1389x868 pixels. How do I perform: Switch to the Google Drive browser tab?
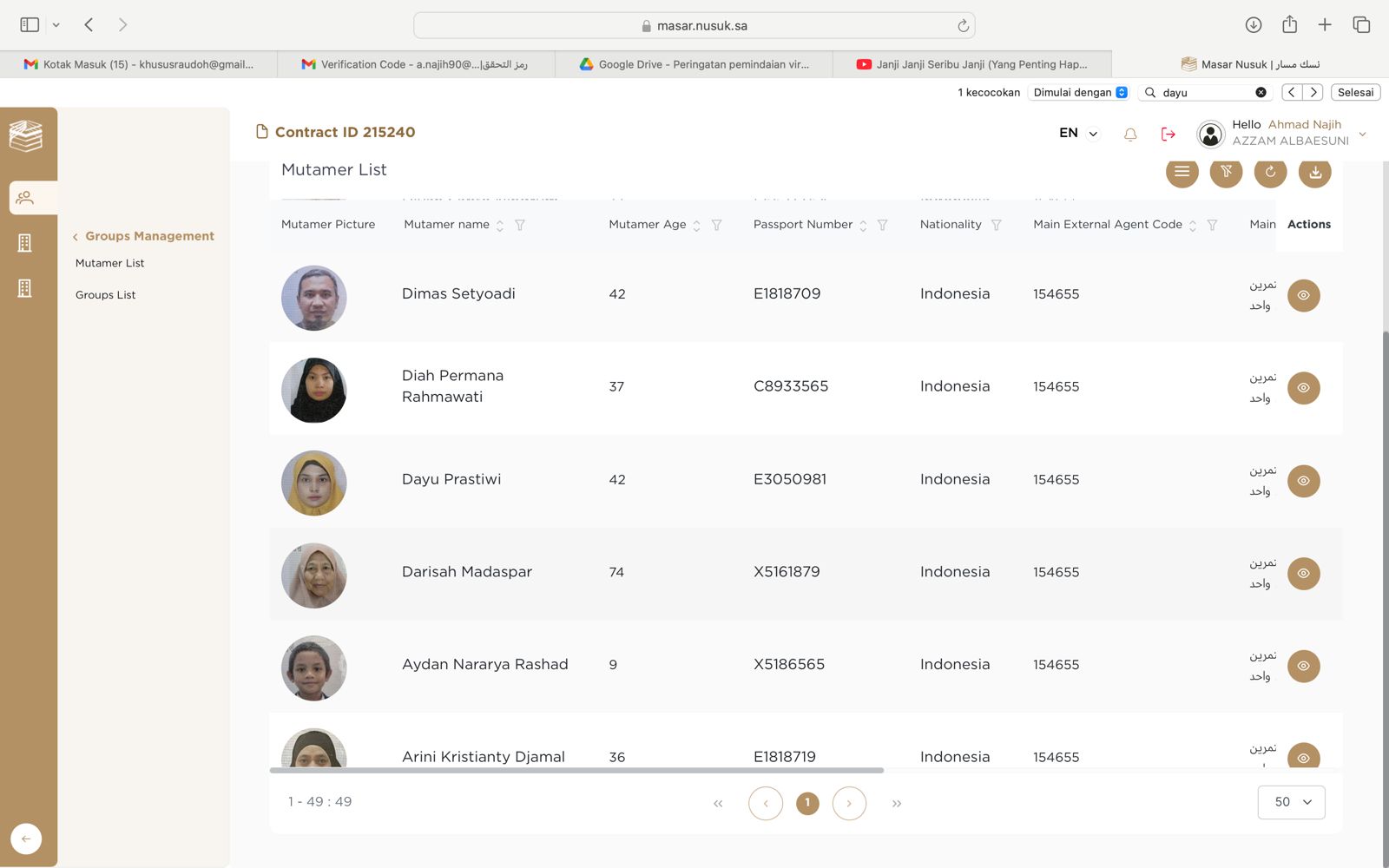click(694, 64)
